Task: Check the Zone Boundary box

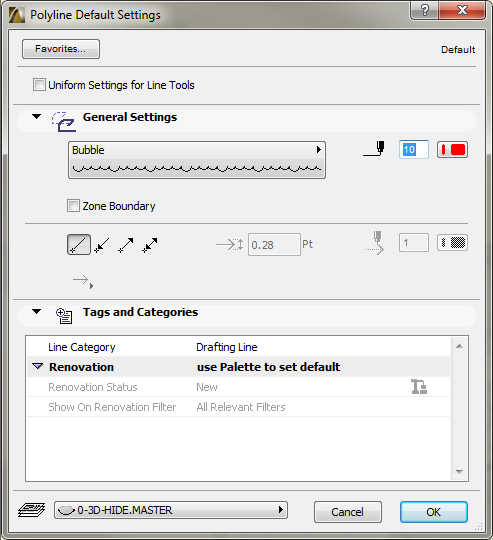Action: [x=73, y=206]
